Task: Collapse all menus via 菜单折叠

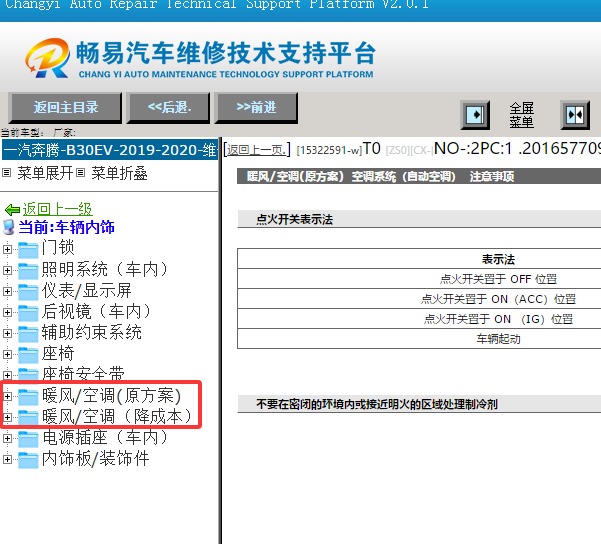Action: click(x=119, y=173)
